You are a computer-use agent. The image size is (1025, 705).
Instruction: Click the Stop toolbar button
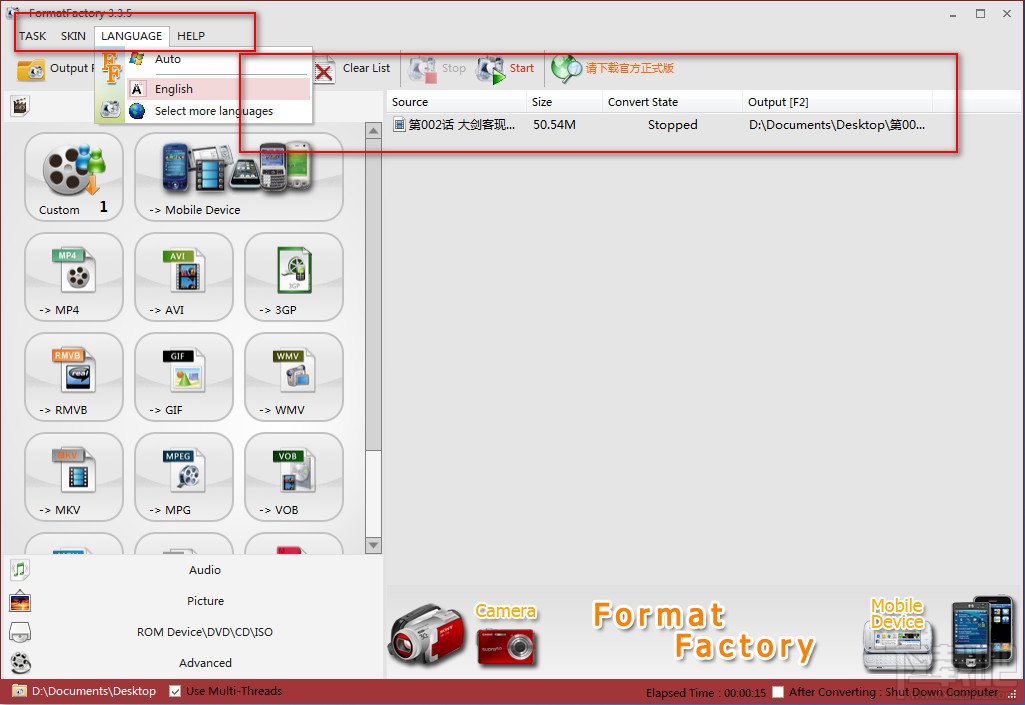437,69
